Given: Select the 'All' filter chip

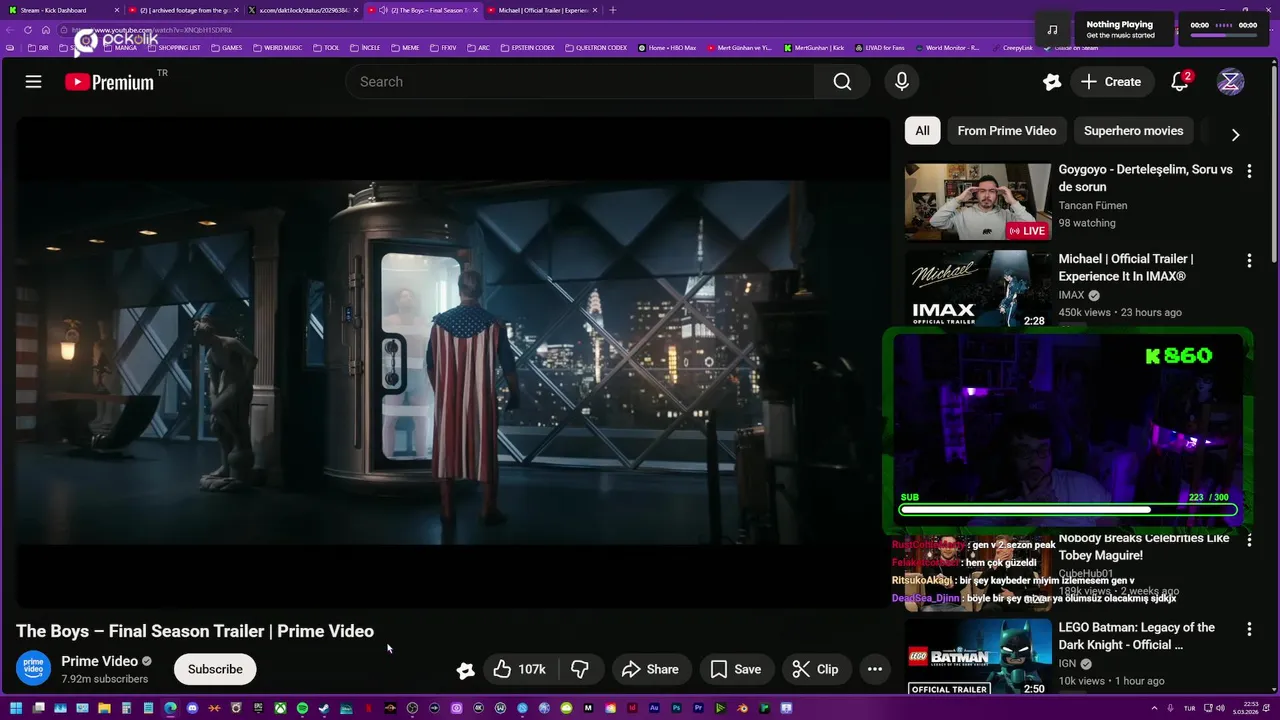Looking at the screenshot, I should pyautogui.click(x=922, y=131).
